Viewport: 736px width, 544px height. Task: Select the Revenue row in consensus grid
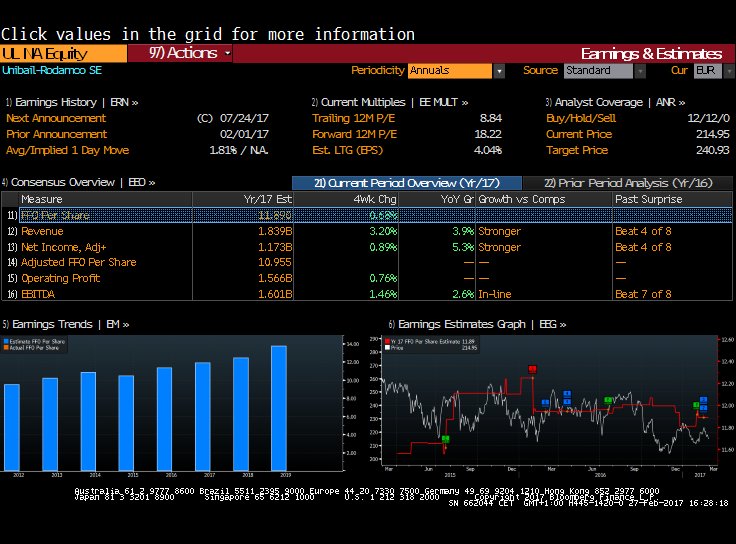pyautogui.click(x=367, y=231)
